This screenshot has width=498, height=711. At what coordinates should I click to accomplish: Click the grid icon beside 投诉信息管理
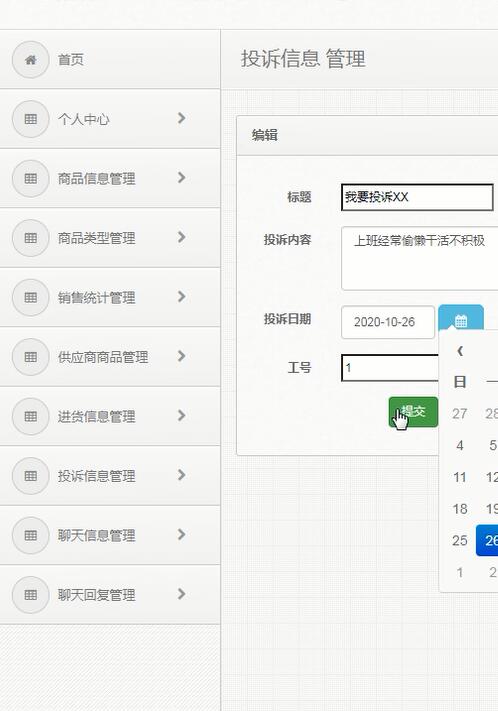30,476
